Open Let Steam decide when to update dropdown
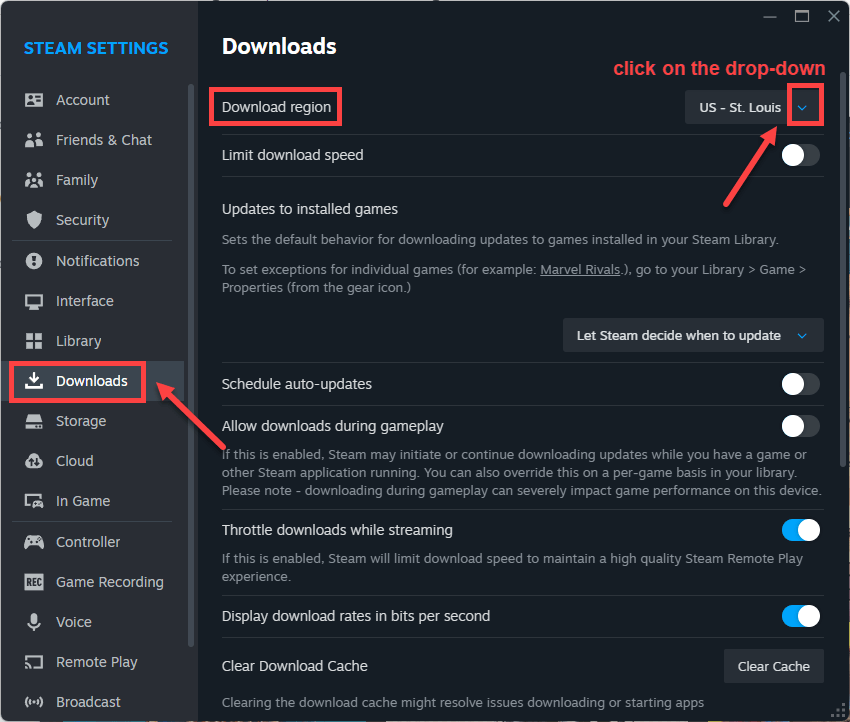850x722 pixels. pos(693,336)
